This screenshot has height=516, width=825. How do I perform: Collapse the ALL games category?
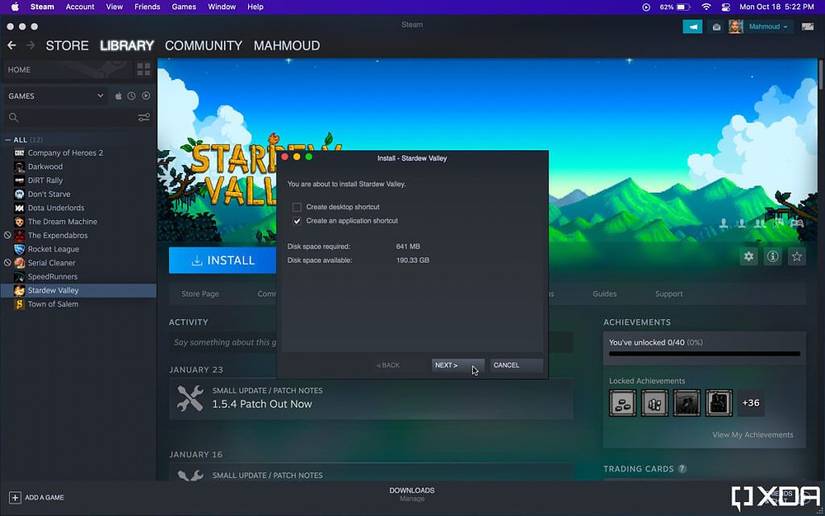click(7, 140)
